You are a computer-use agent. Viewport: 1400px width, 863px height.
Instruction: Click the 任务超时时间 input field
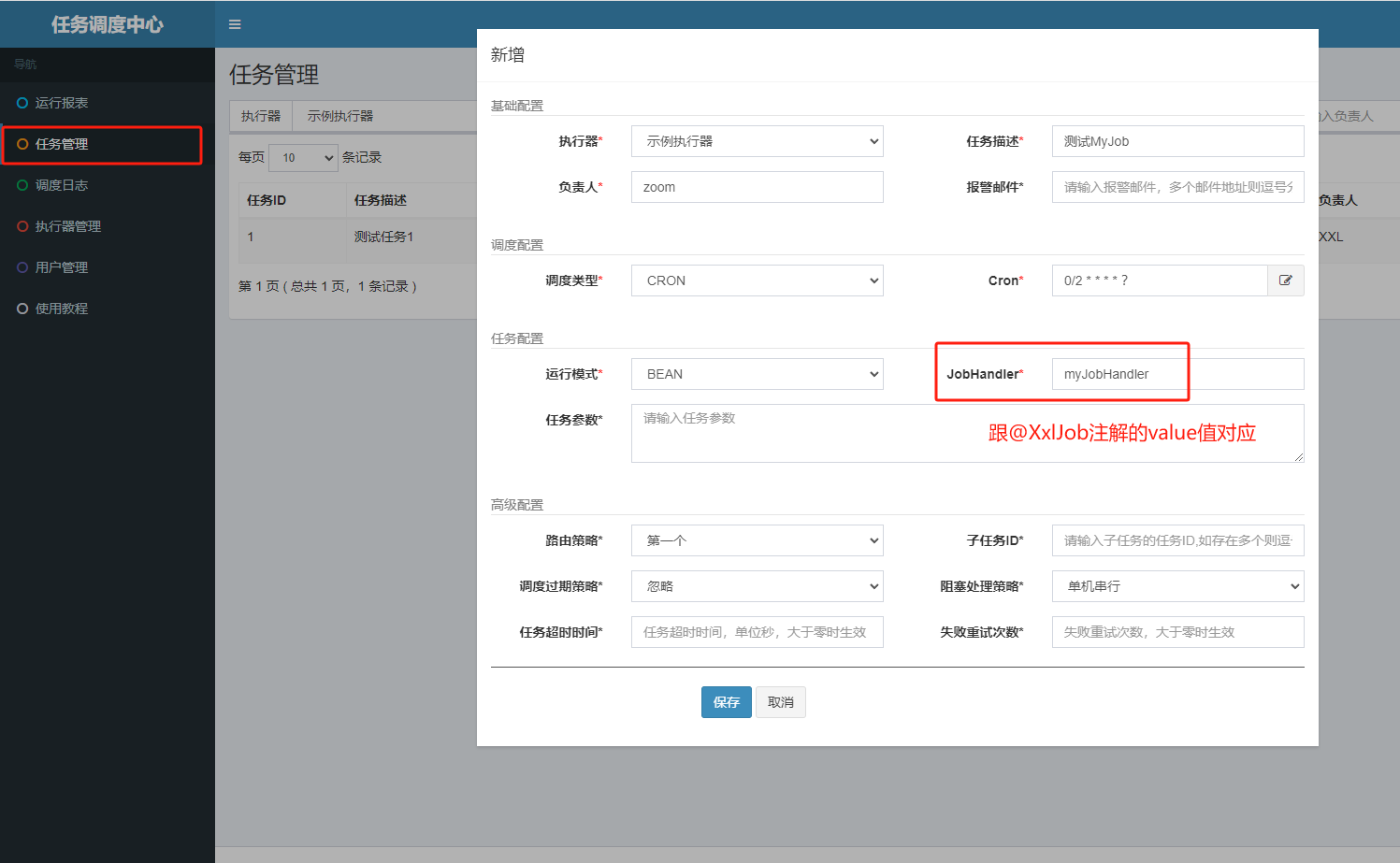758,632
